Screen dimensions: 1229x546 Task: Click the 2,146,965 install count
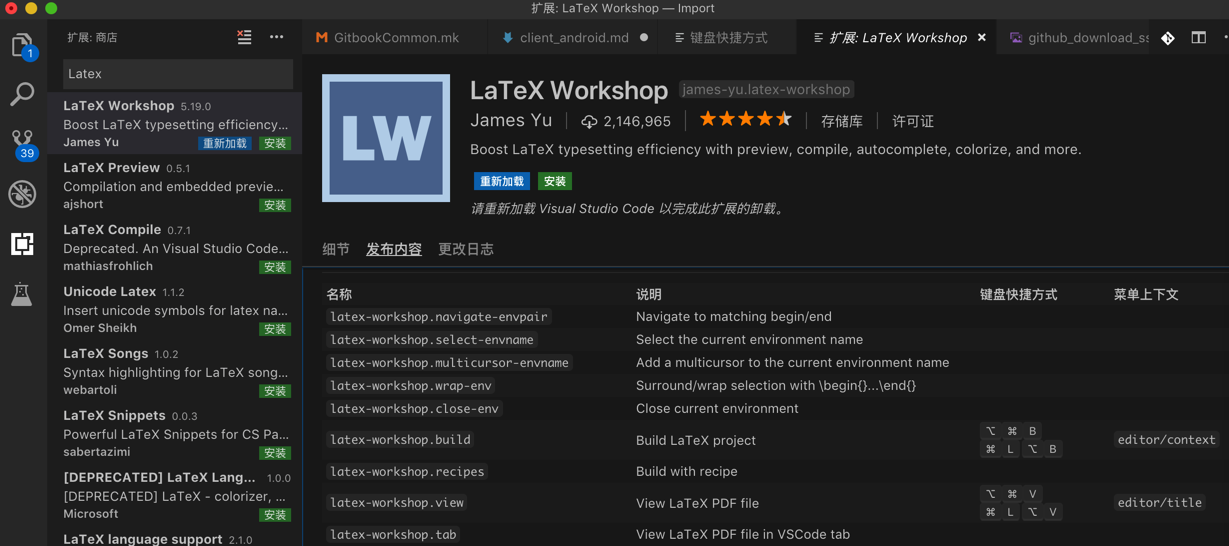(x=637, y=121)
